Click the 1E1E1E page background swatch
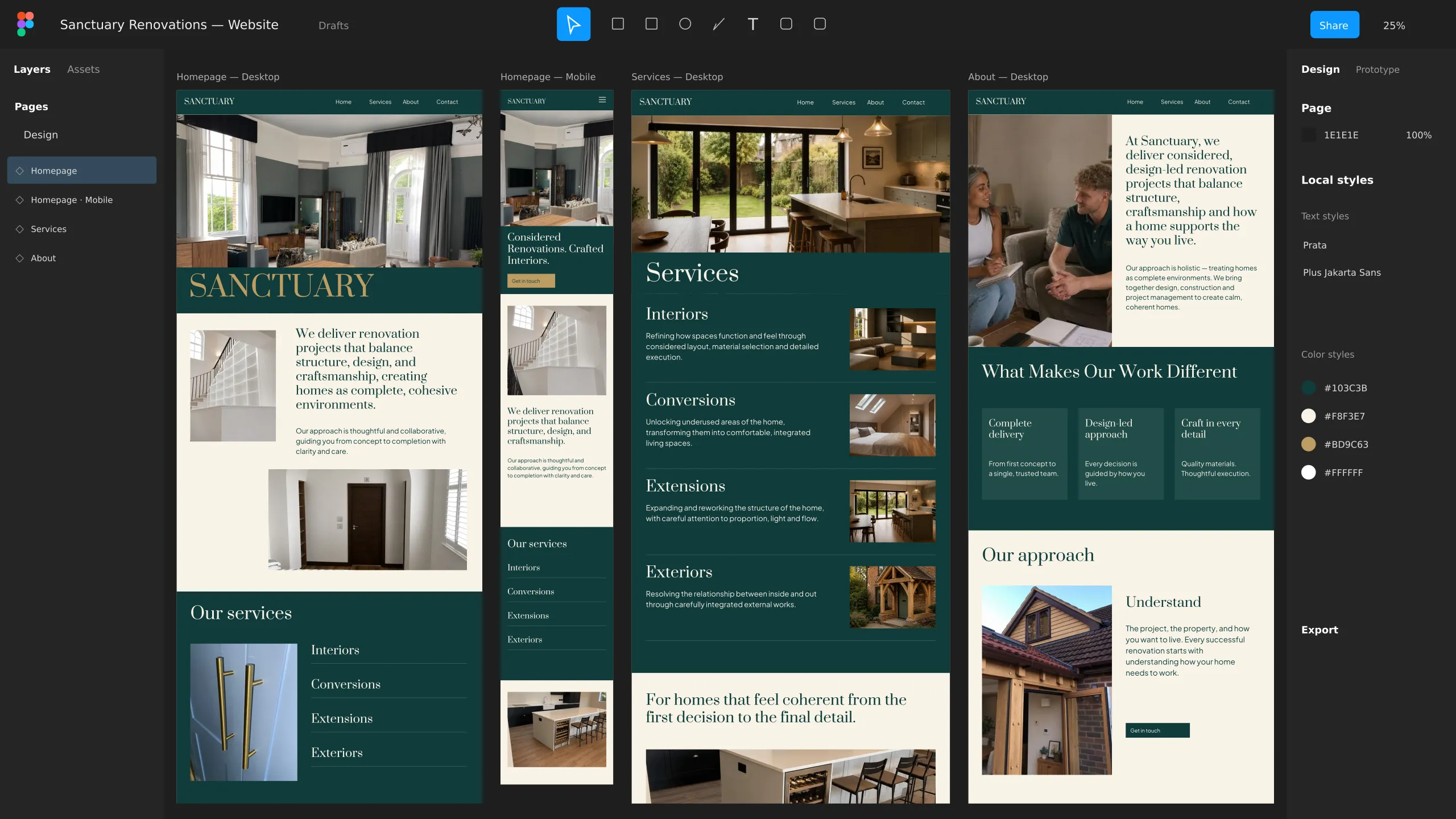1456x819 pixels. pos(1309,135)
